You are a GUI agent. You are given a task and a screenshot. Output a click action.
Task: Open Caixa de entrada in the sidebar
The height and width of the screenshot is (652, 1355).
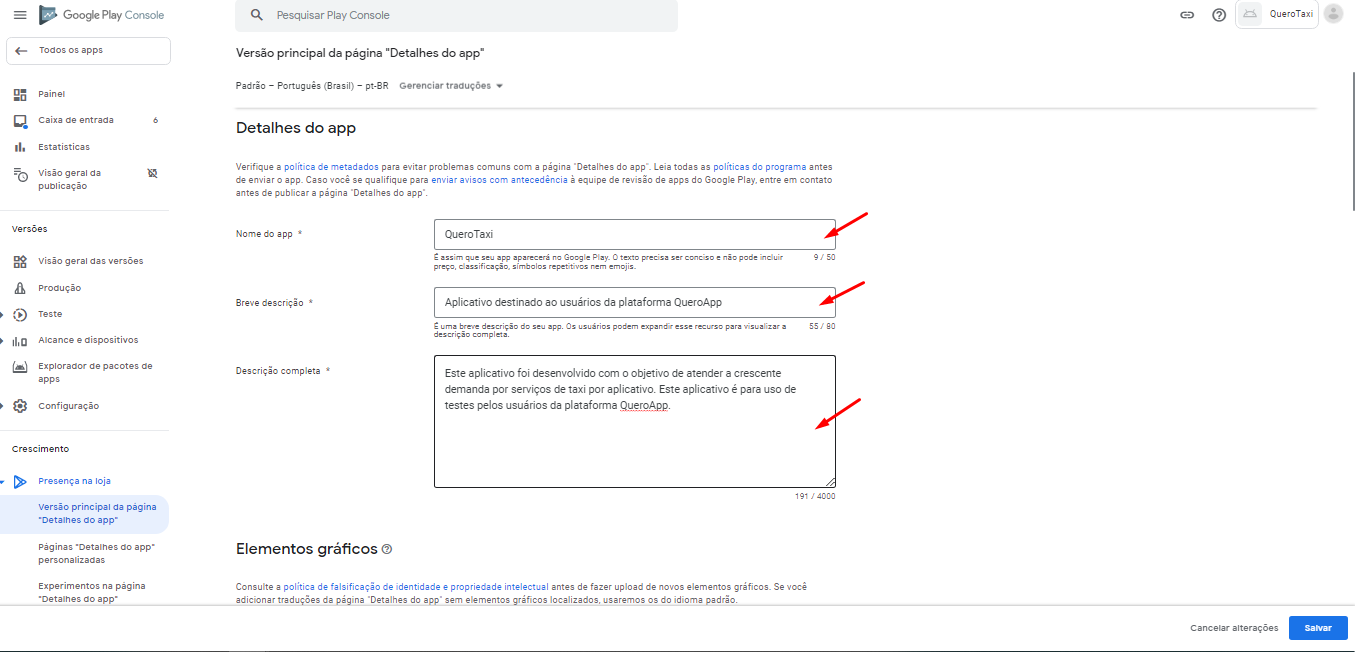(76, 120)
